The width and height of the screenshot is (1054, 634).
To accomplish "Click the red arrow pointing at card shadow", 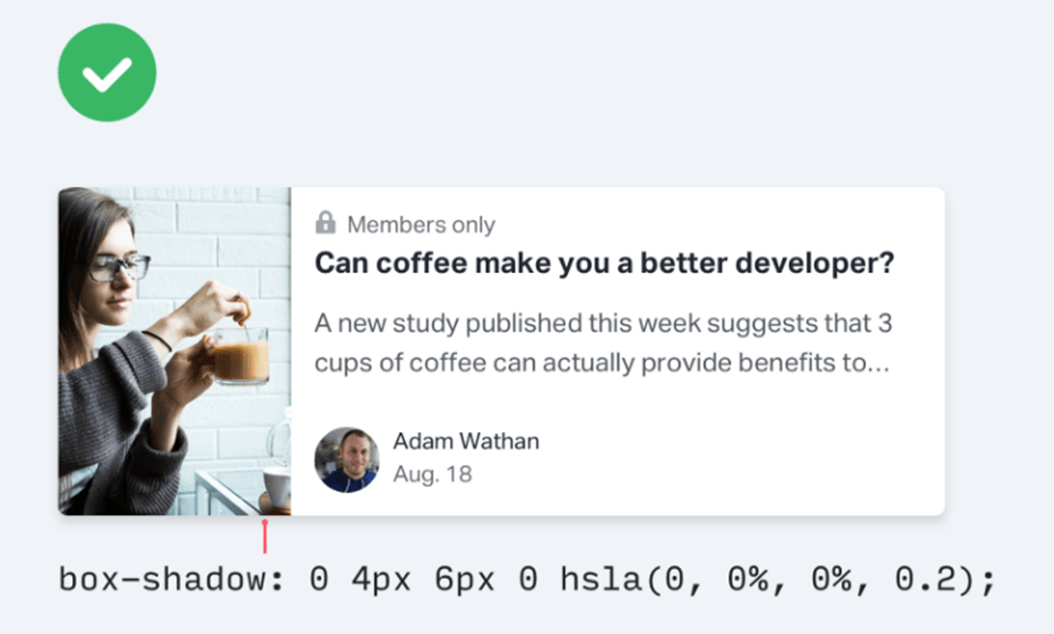I will [264, 536].
